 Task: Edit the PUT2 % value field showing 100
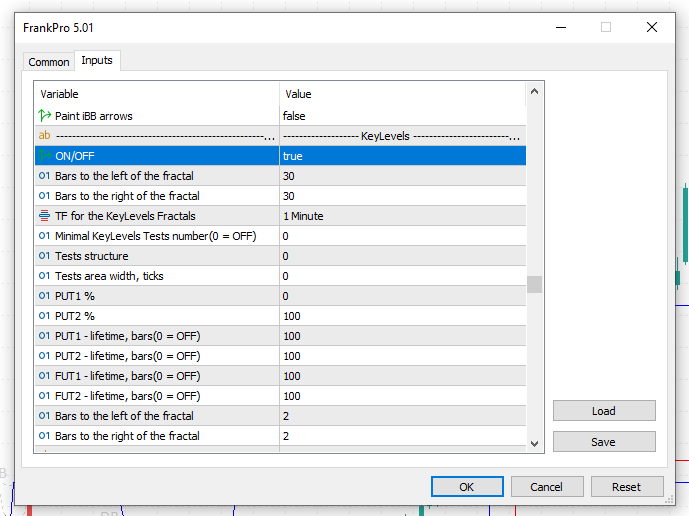tap(401, 316)
